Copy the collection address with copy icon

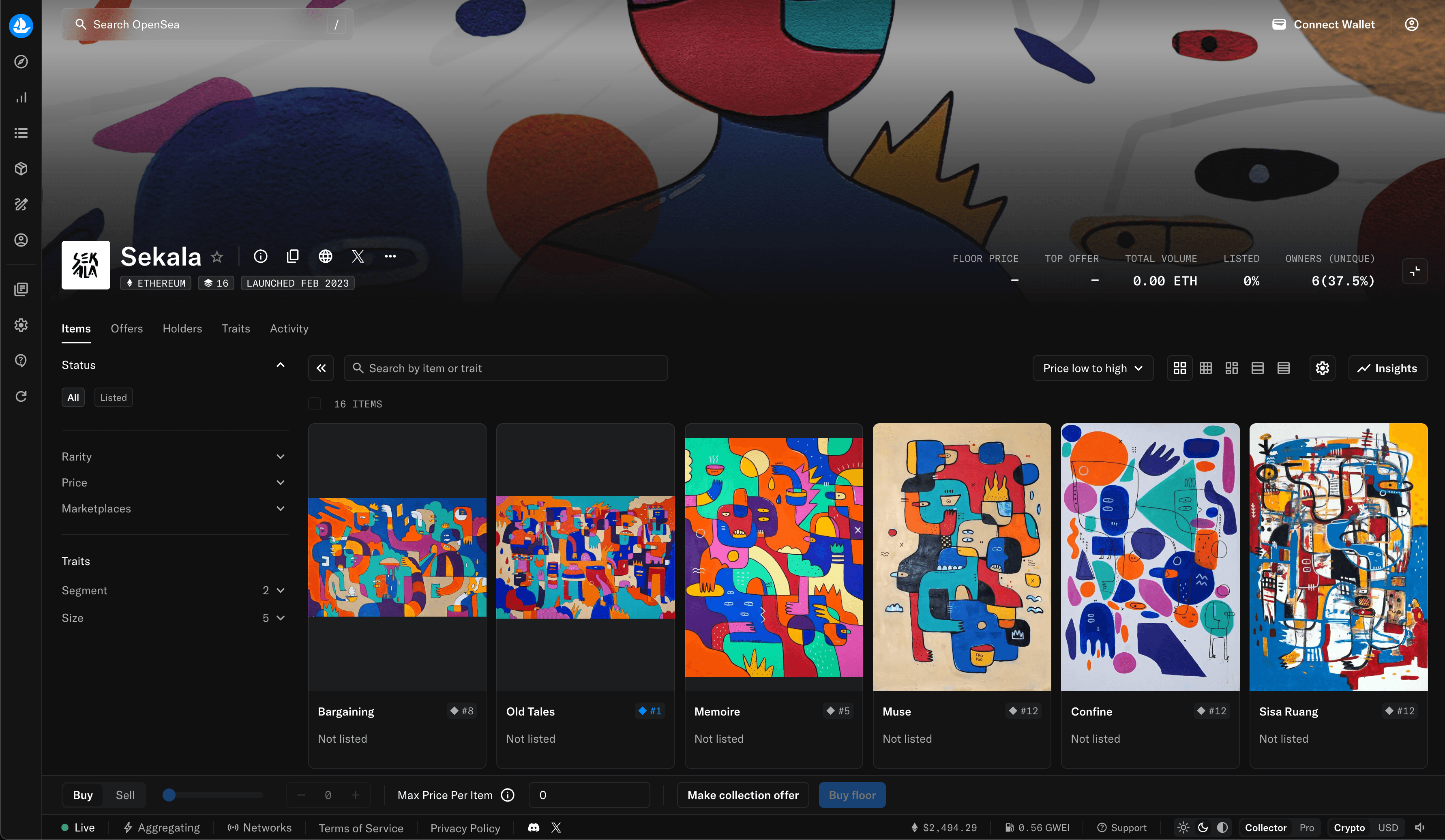(292, 256)
